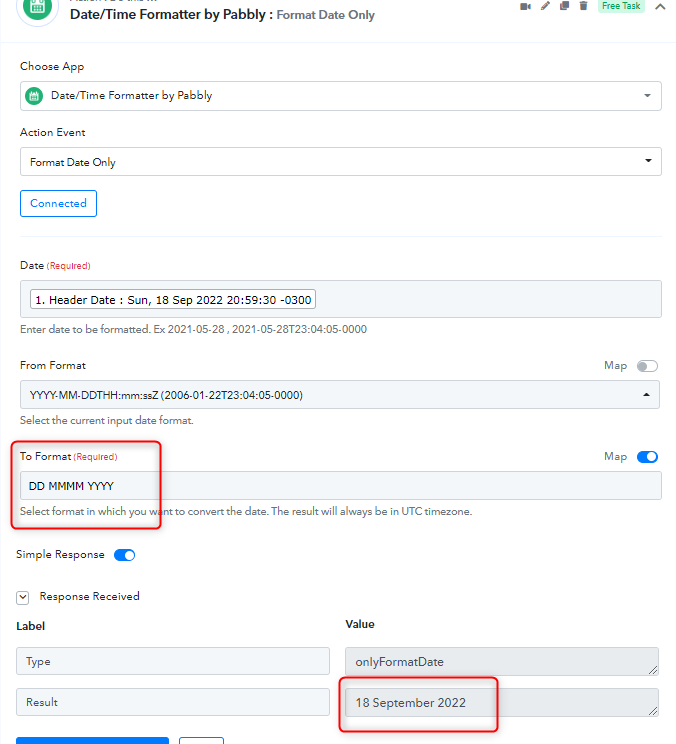Image resolution: width=676 pixels, height=744 pixels.
Task: Click the pencil edit icon in header
Action: (545, 6)
